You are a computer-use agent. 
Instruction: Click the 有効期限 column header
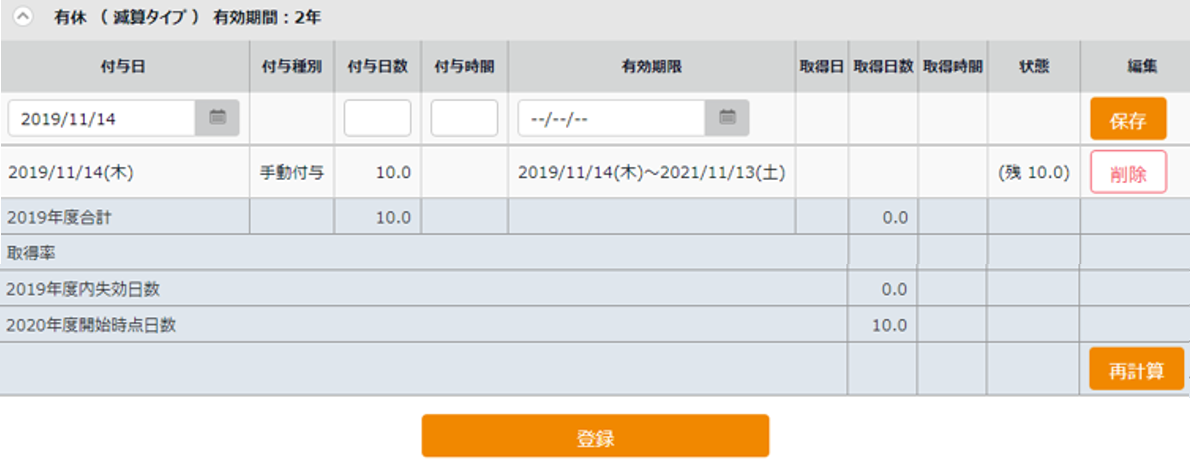click(651, 67)
